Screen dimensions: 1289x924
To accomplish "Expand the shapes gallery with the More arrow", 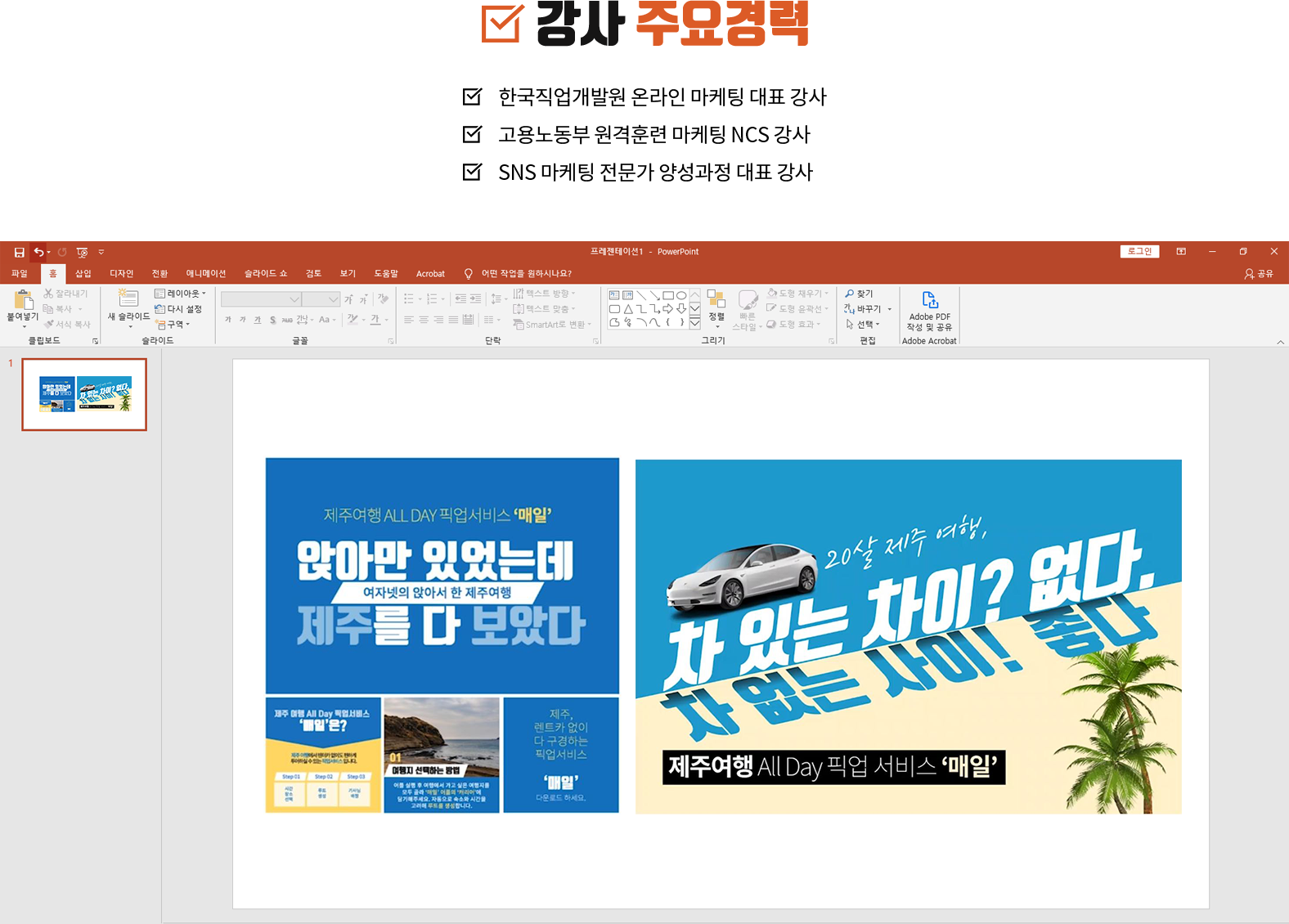I will [695, 323].
